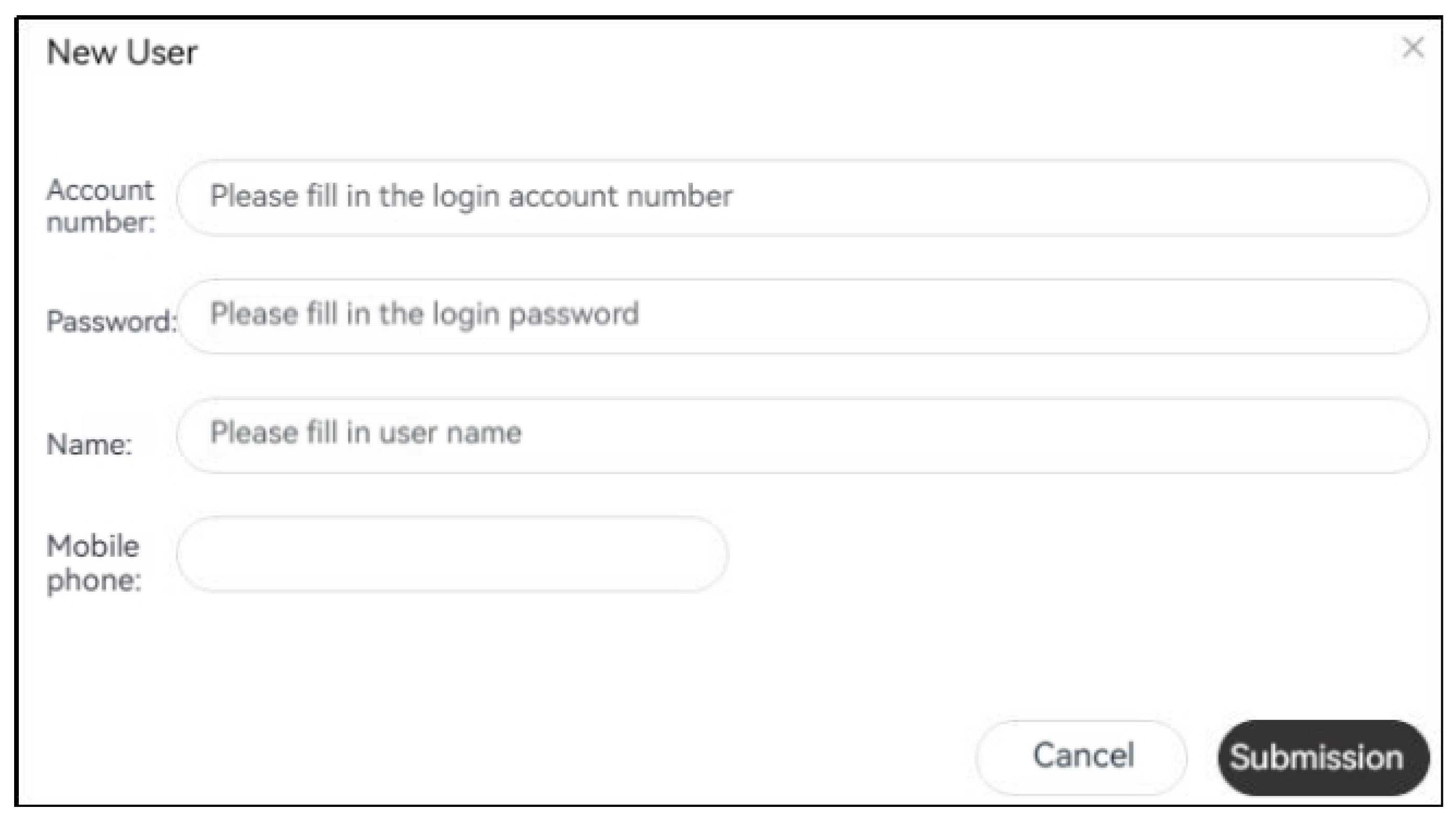
Task: Select the empty Mobile phone field
Action: [x=451, y=554]
